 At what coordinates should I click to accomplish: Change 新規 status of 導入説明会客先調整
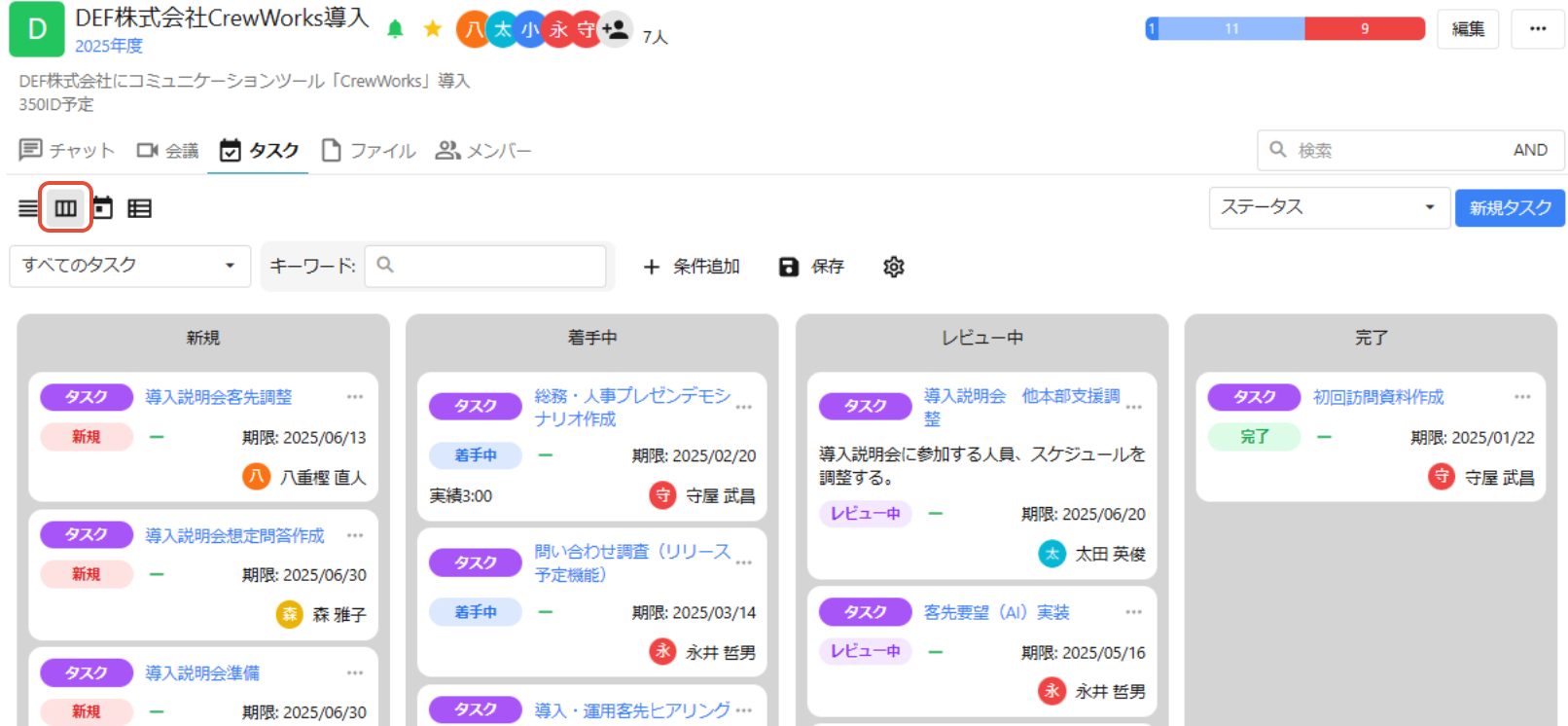[x=87, y=437]
